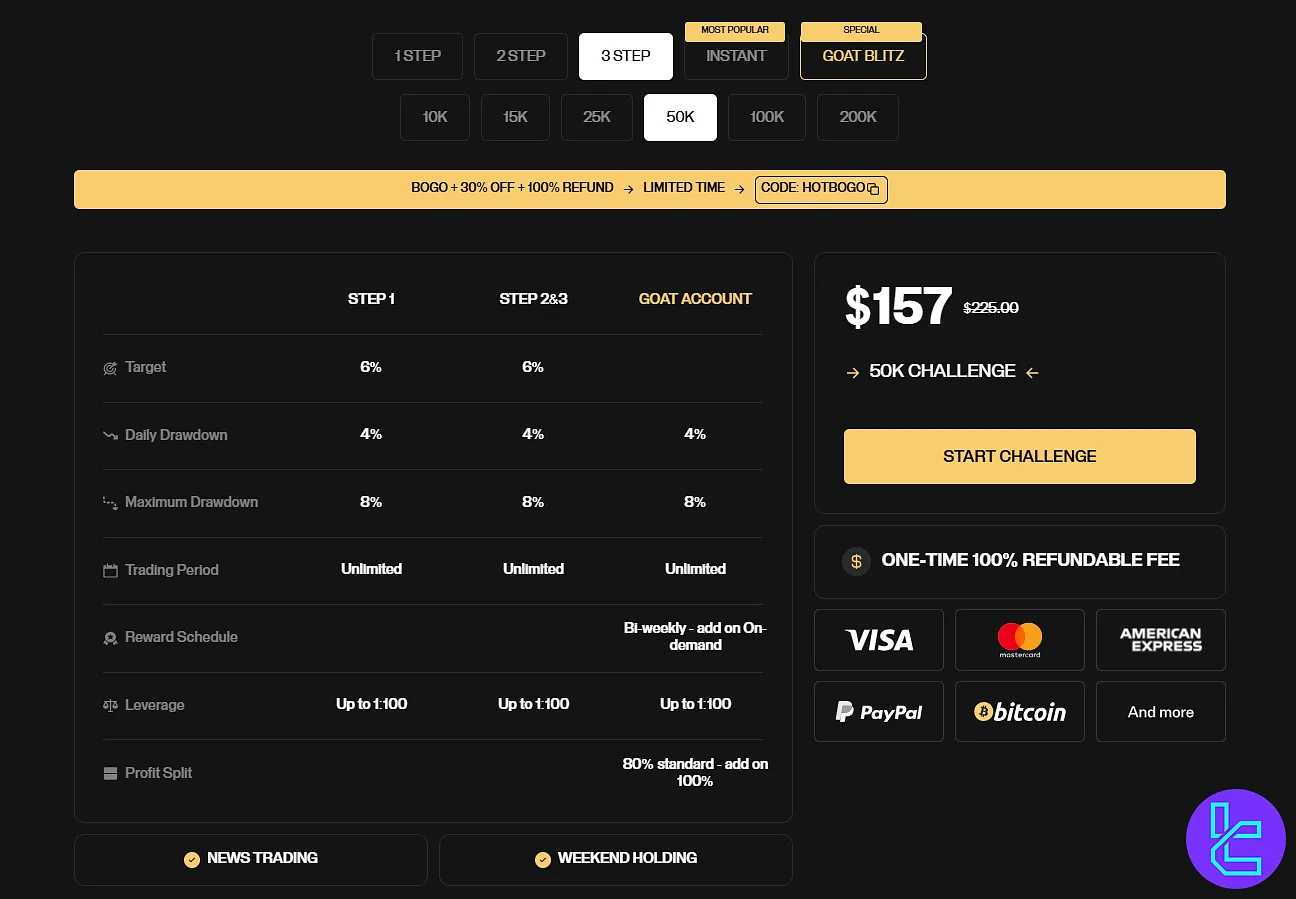Open the purple floating logo widget
Image resolution: width=1296 pixels, height=899 pixels.
pos(1235,838)
